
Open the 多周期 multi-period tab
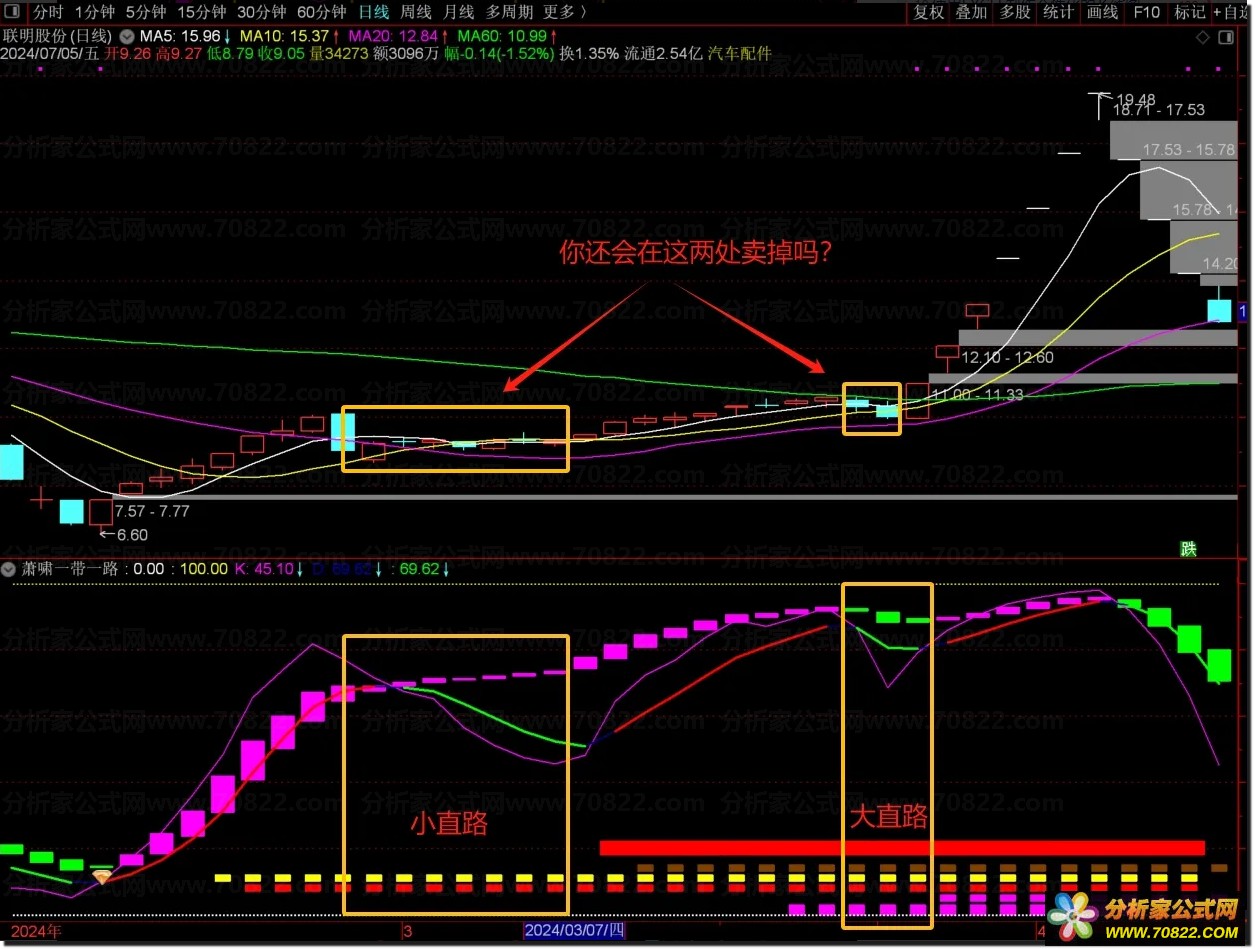pos(509,12)
